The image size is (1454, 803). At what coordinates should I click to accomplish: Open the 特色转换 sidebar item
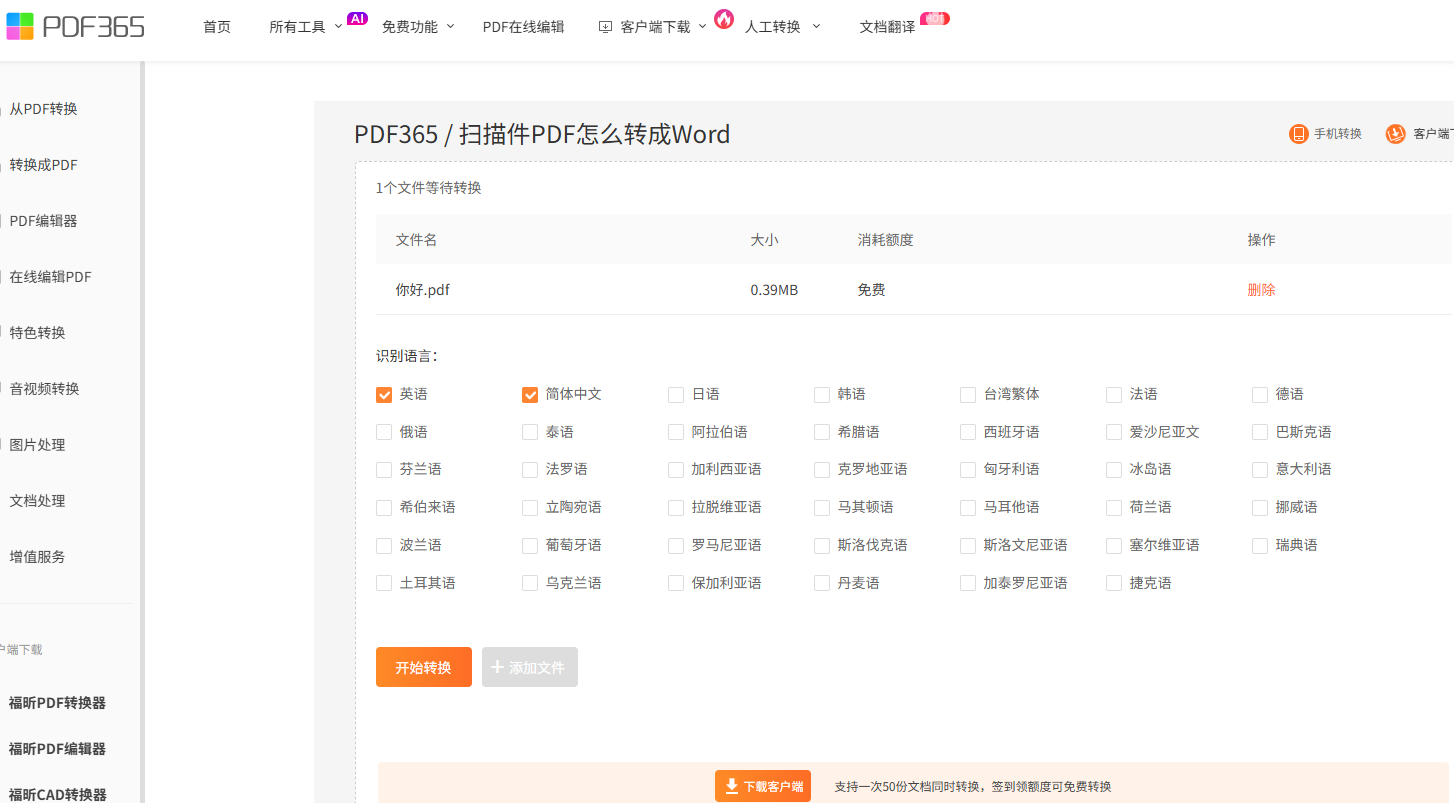(37, 333)
